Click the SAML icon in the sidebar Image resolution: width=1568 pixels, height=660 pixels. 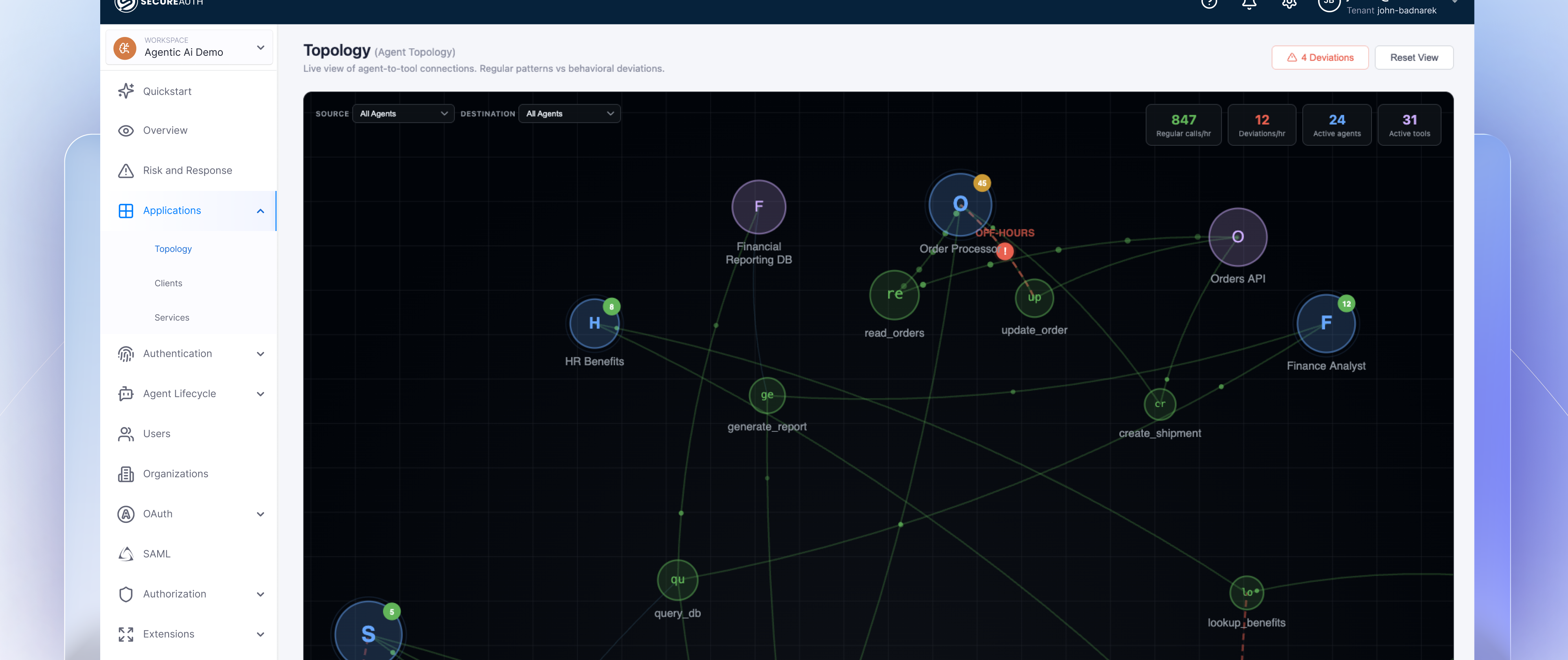pos(126,554)
